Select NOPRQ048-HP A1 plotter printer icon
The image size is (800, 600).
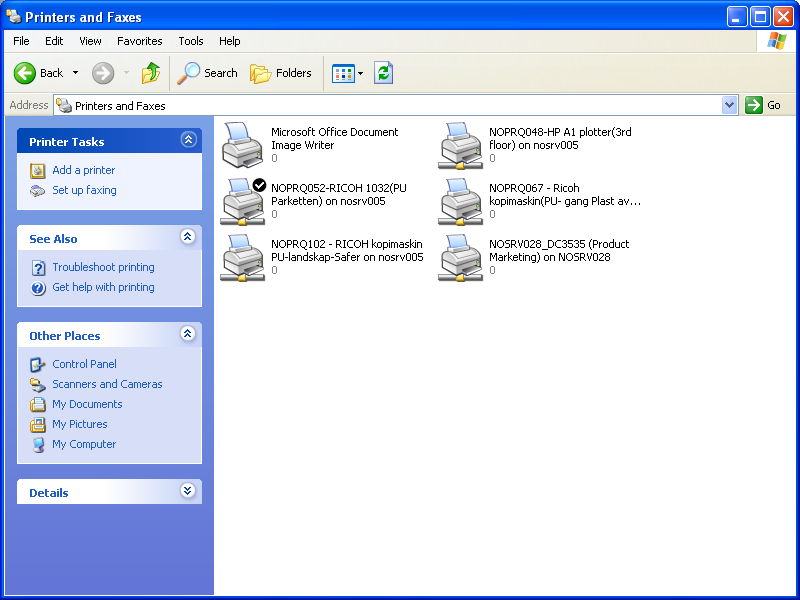point(460,144)
